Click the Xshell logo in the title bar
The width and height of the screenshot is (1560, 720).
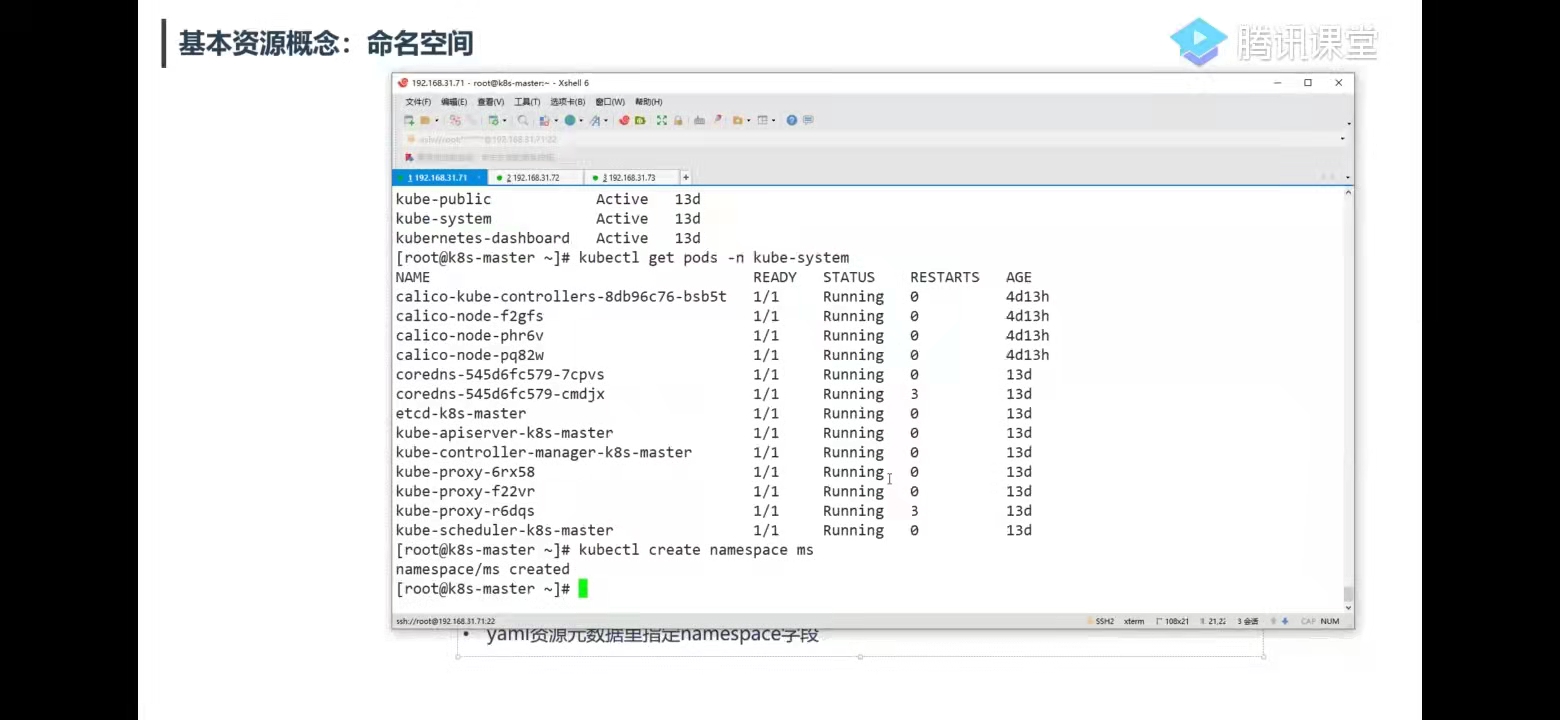[403, 83]
